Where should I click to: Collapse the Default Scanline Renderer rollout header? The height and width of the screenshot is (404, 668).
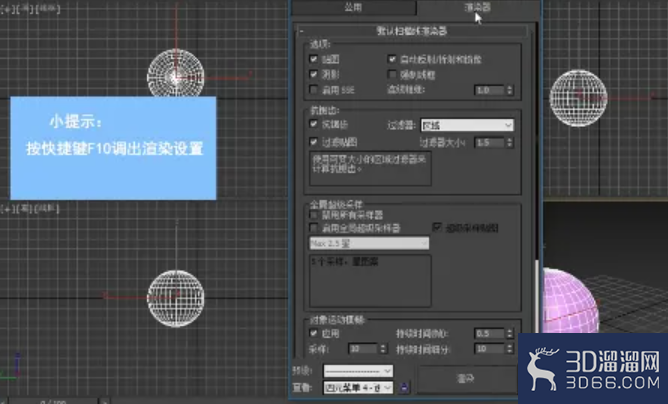click(412, 31)
